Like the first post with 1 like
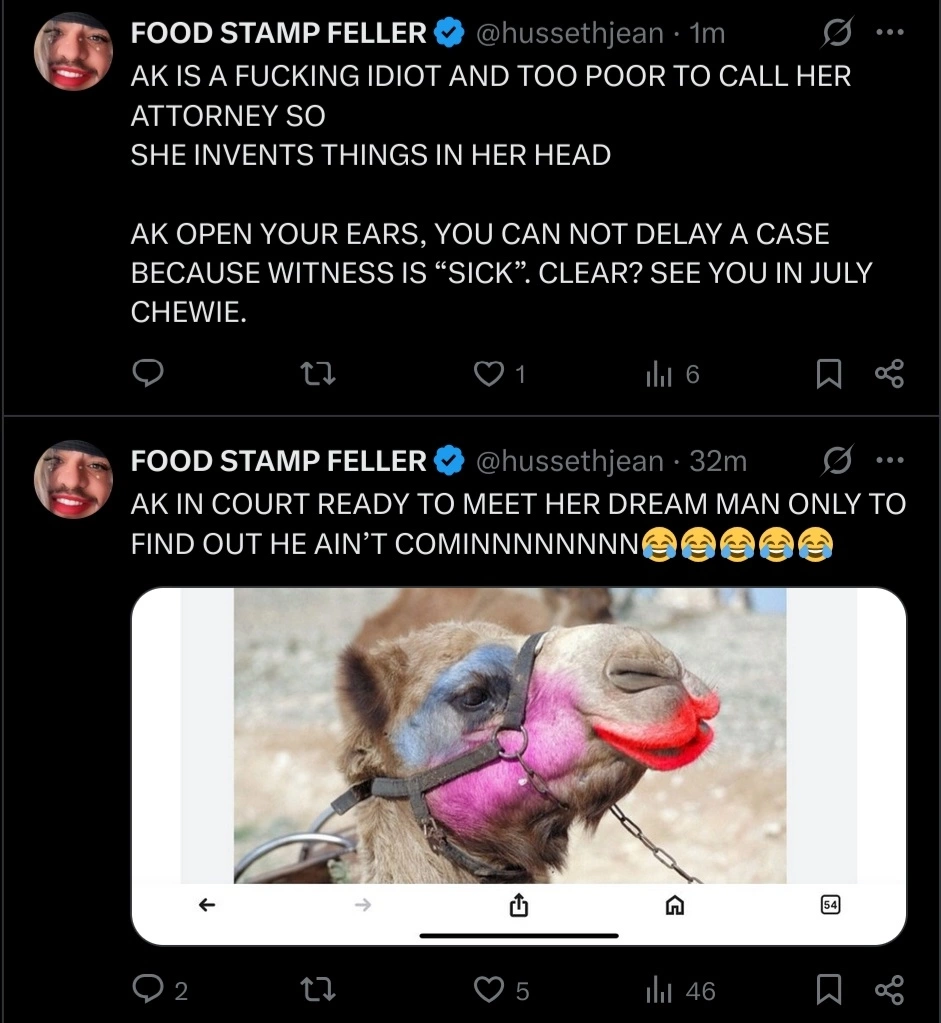The image size is (941, 1023). pyautogui.click(x=499, y=374)
